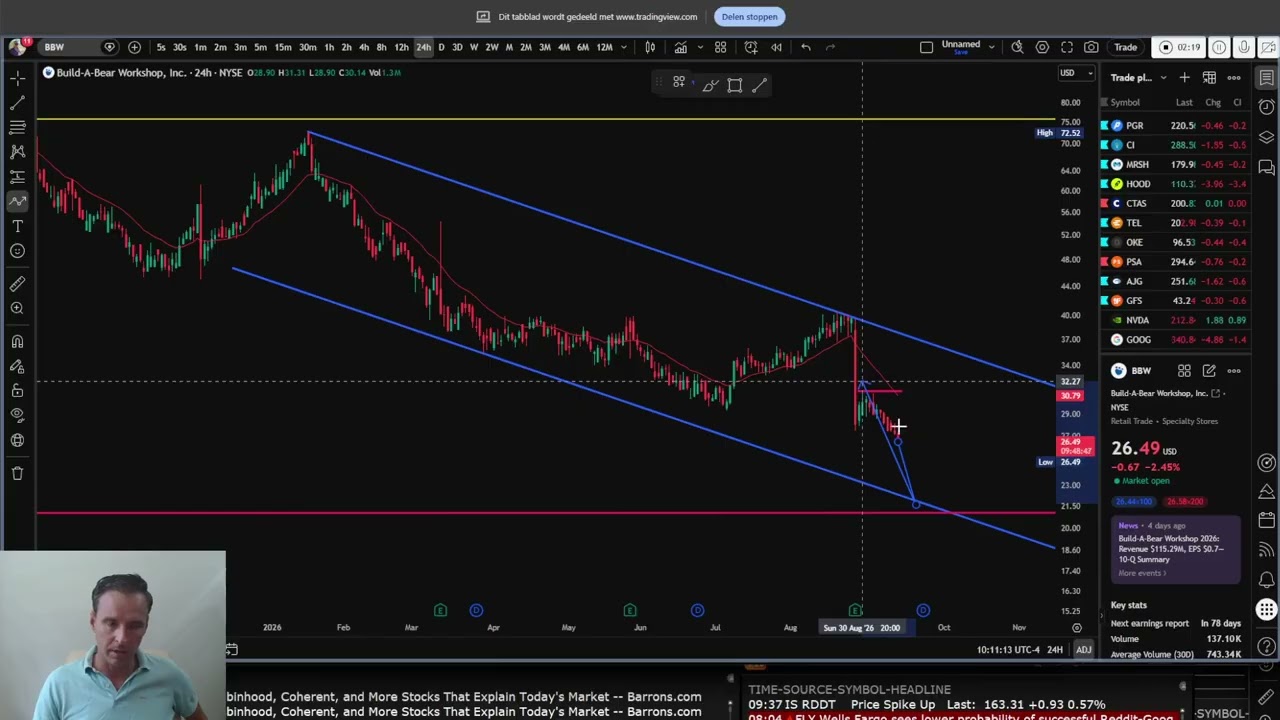Screen dimensions: 1280x720
Task: Enter fullscreen chart mode
Action: [1067, 47]
